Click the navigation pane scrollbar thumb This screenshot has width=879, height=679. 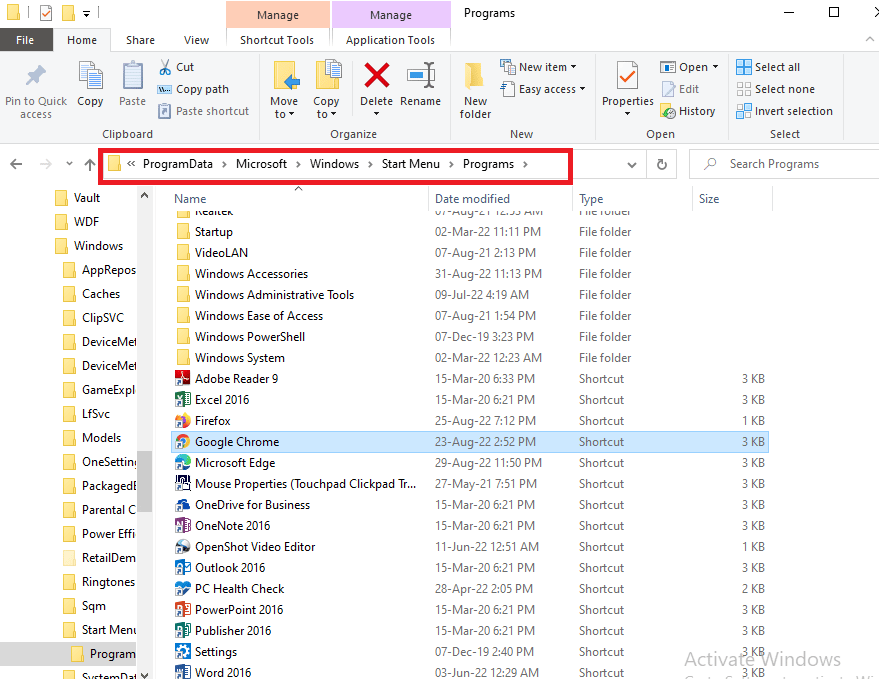click(x=144, y=481)
